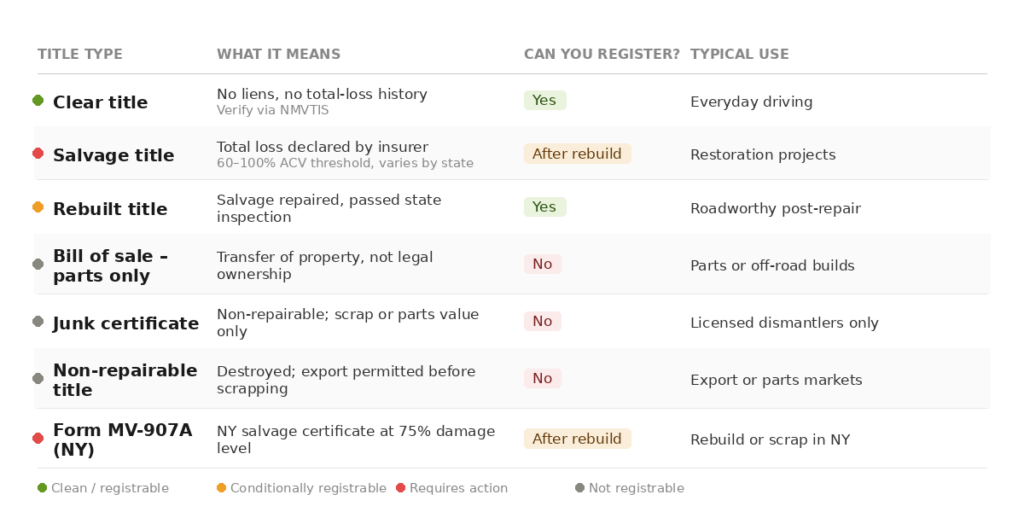Click the Yes badge in Clear title row
Image resolution: width=1024 pixels, height=512 pixels.
(544, 100)
